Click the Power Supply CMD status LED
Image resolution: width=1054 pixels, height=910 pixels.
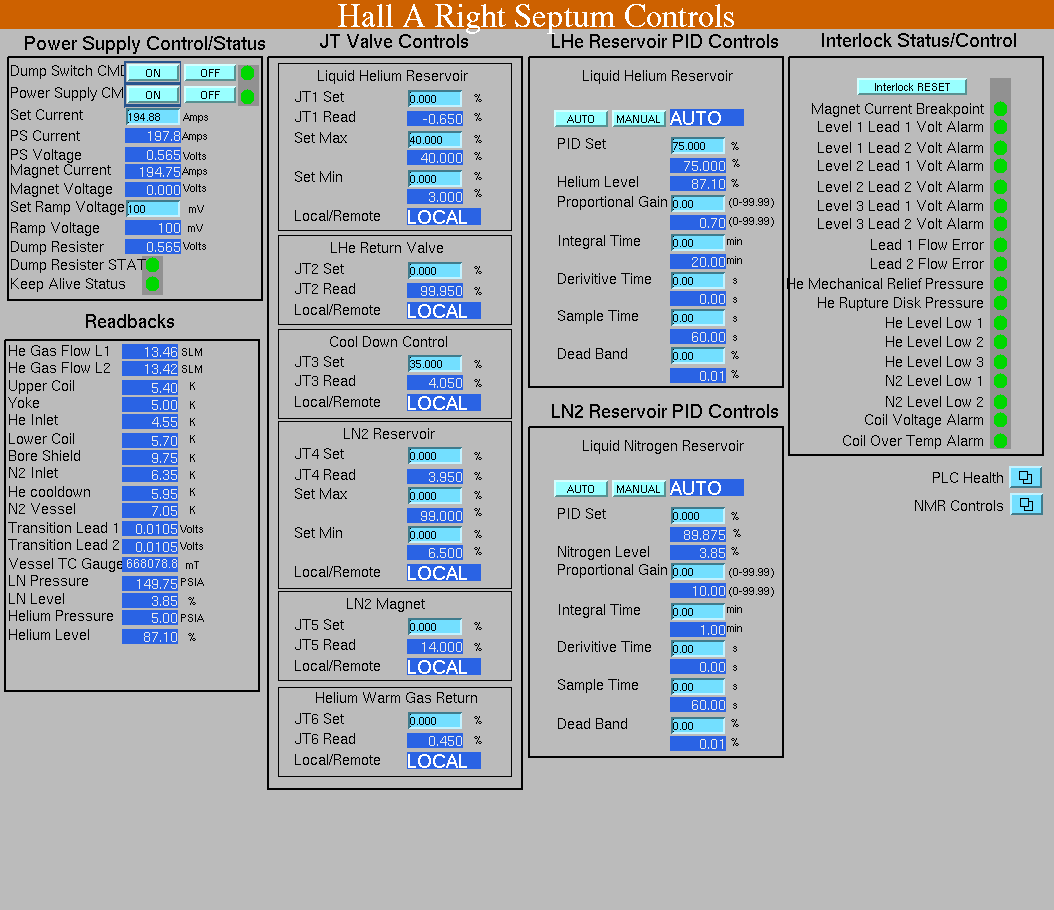pyautogui.click(x=247, y=96)
